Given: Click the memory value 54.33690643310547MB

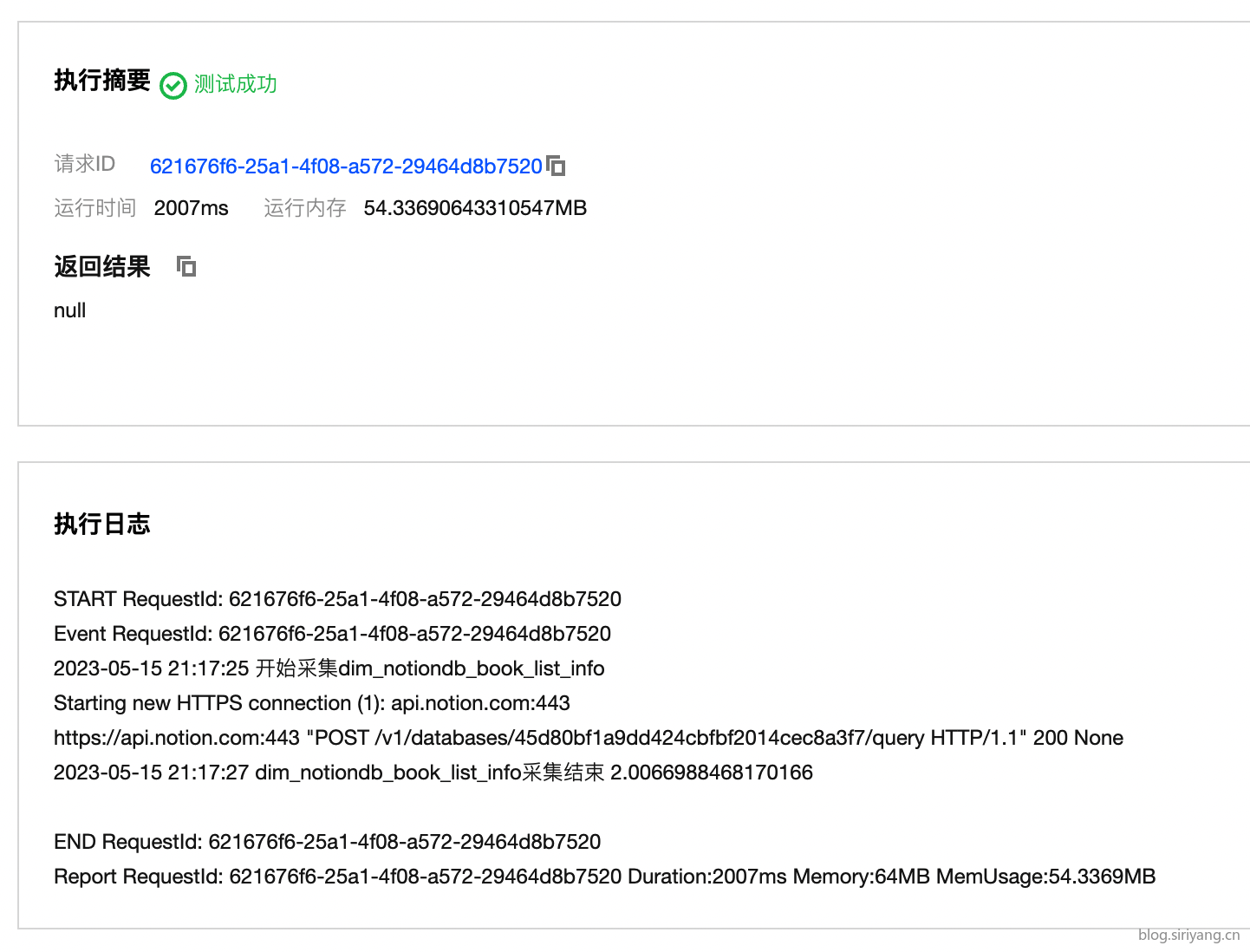Looking at the screenshot, I should (x=475, y=208).
